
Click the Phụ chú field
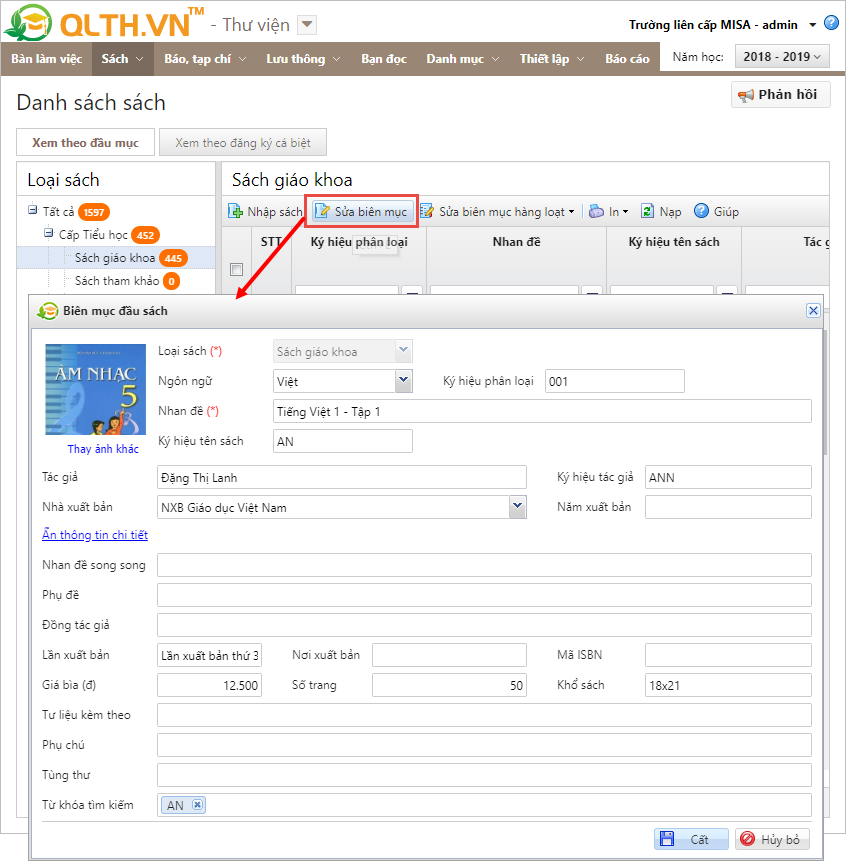[484, 745]
